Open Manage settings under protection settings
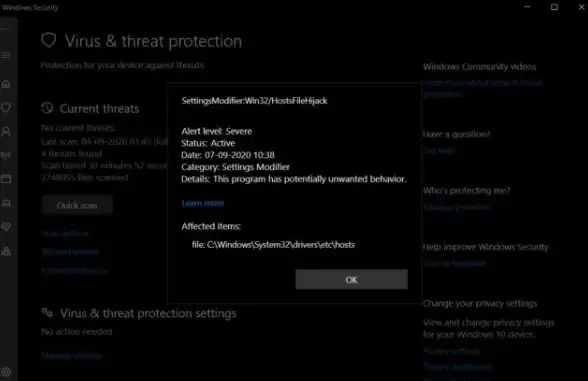The width and height of the screenshot is (588, 381). tap(72, 355)
